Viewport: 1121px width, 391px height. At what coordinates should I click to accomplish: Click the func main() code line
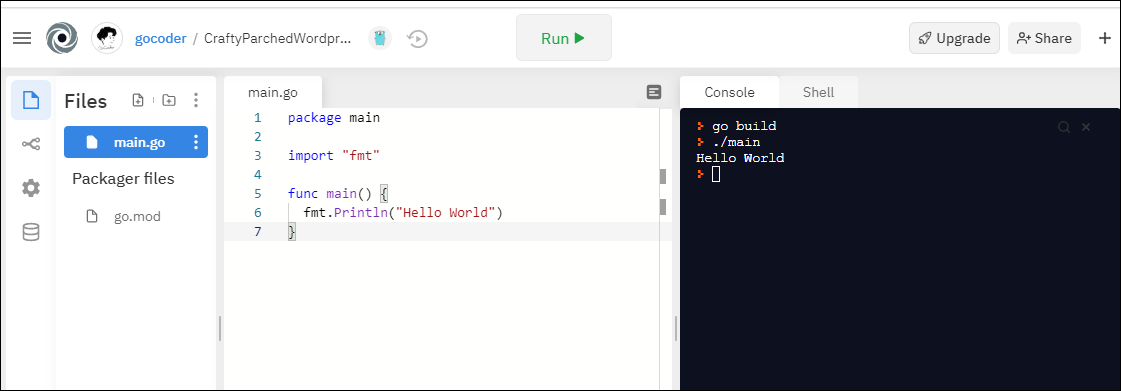337,194
